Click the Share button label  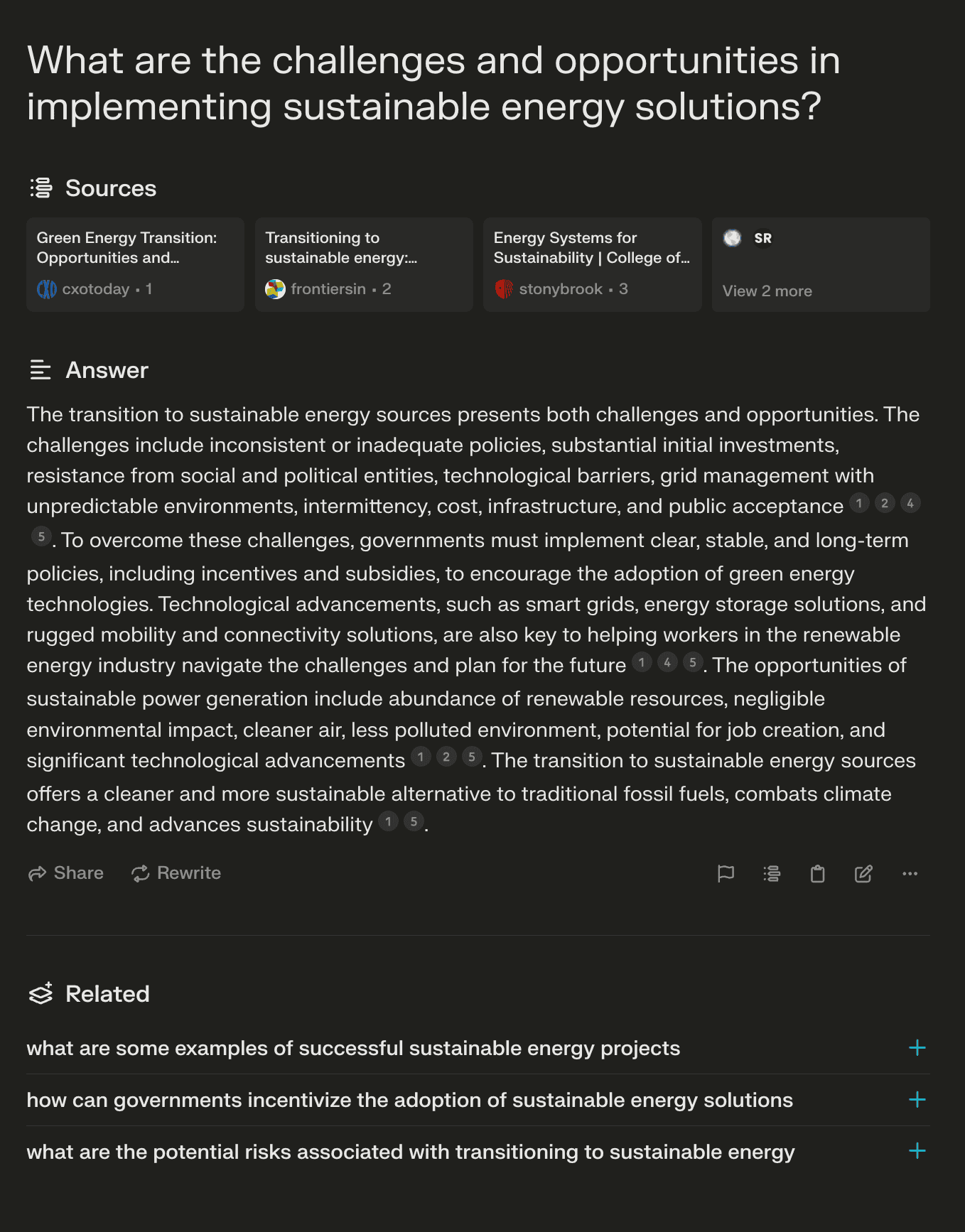pyautogui.click(x=79, y=873)
